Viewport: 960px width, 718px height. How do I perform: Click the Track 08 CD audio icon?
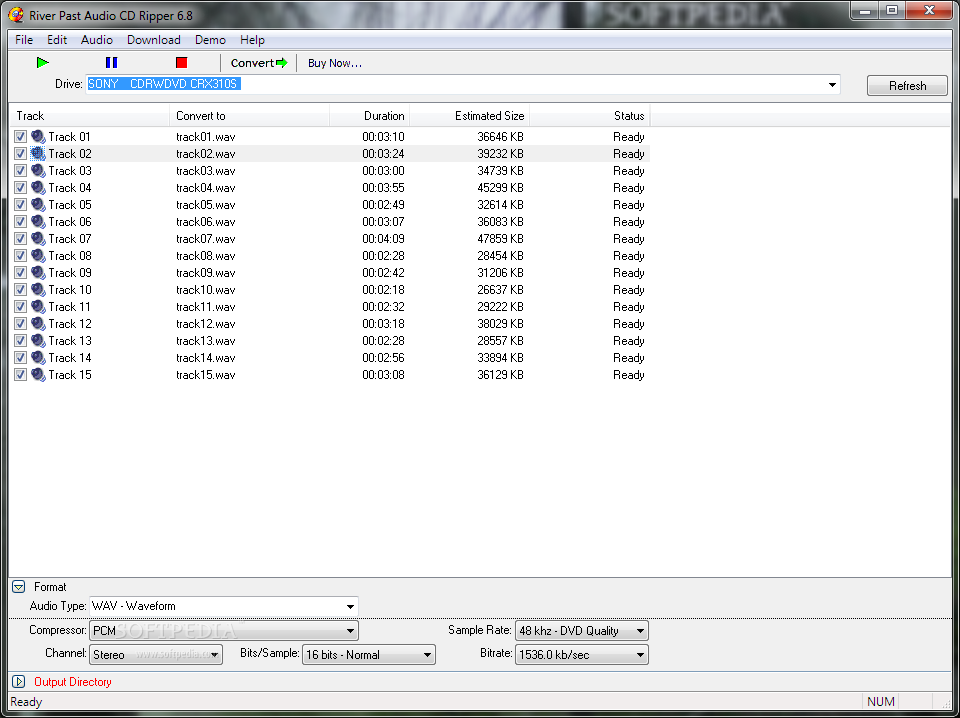click(38, 255)
